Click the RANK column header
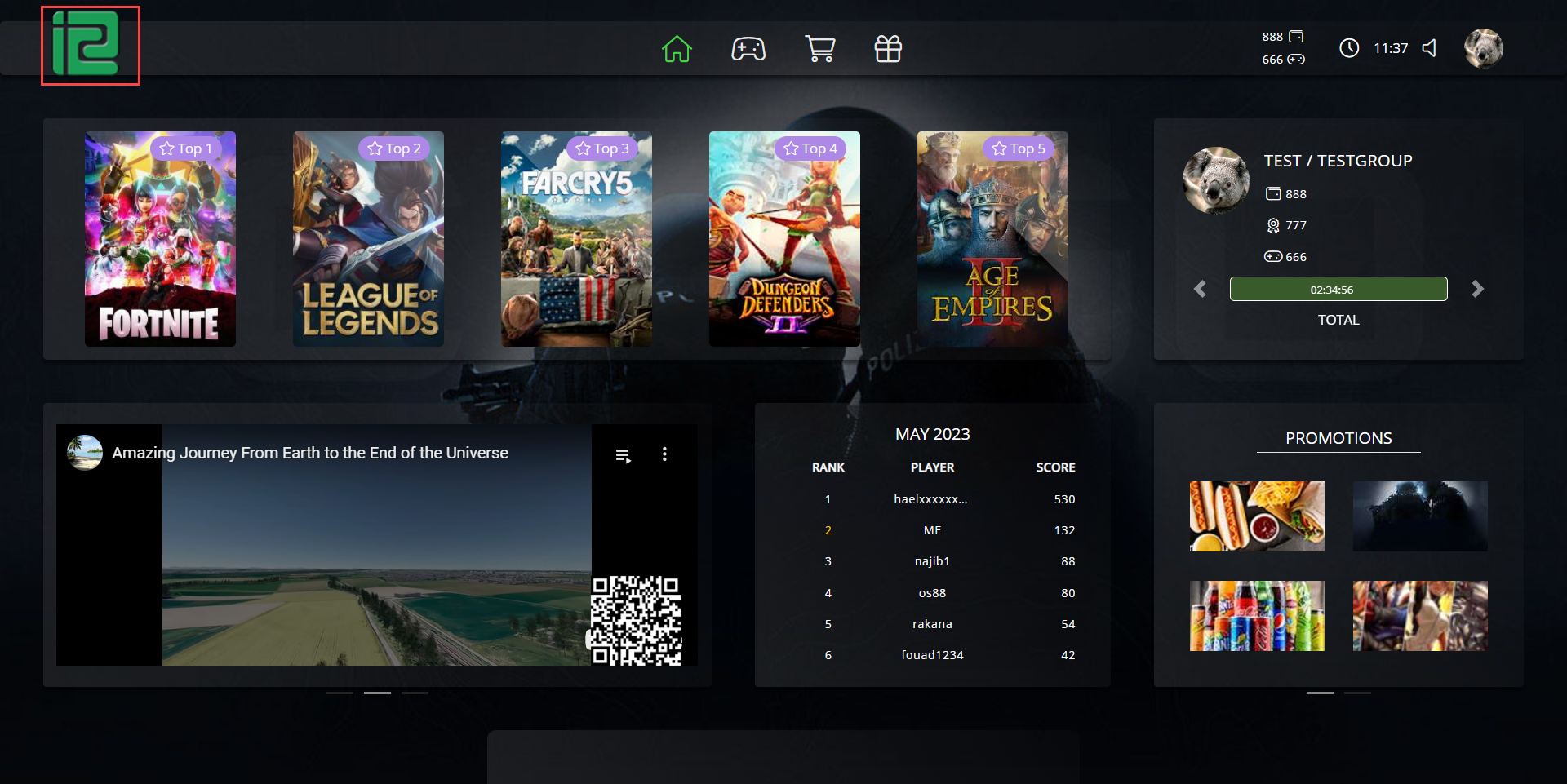The image size is (1567, 784). tap(828, 467)
